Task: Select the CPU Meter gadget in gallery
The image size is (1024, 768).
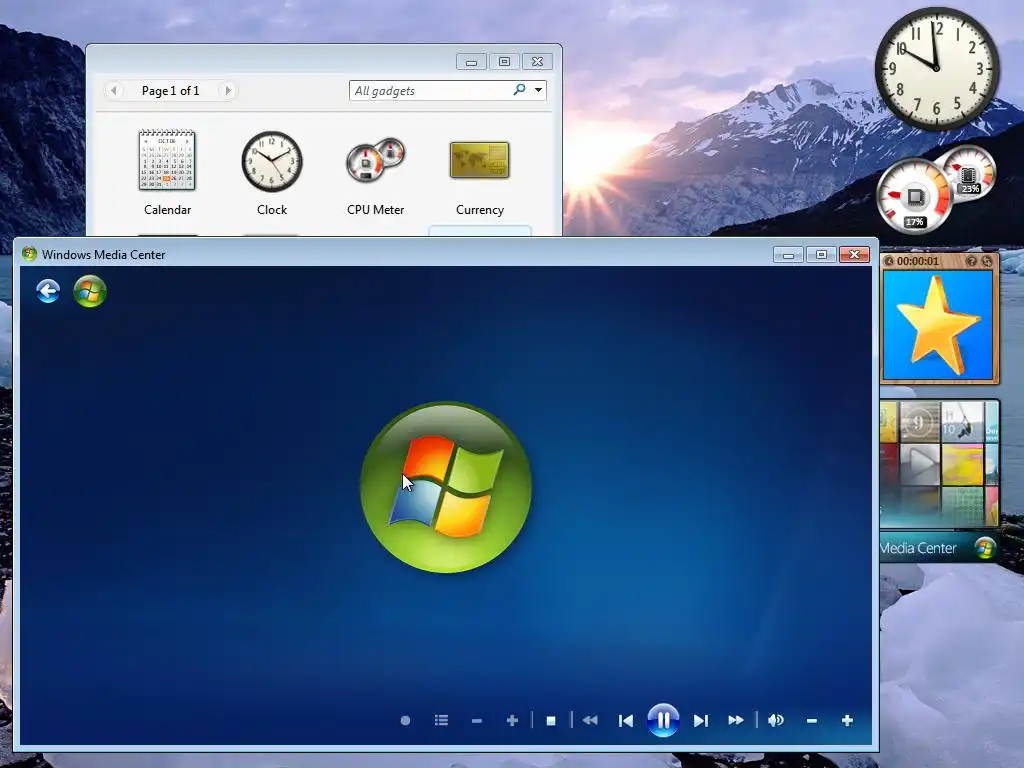Action: (376, 173)
